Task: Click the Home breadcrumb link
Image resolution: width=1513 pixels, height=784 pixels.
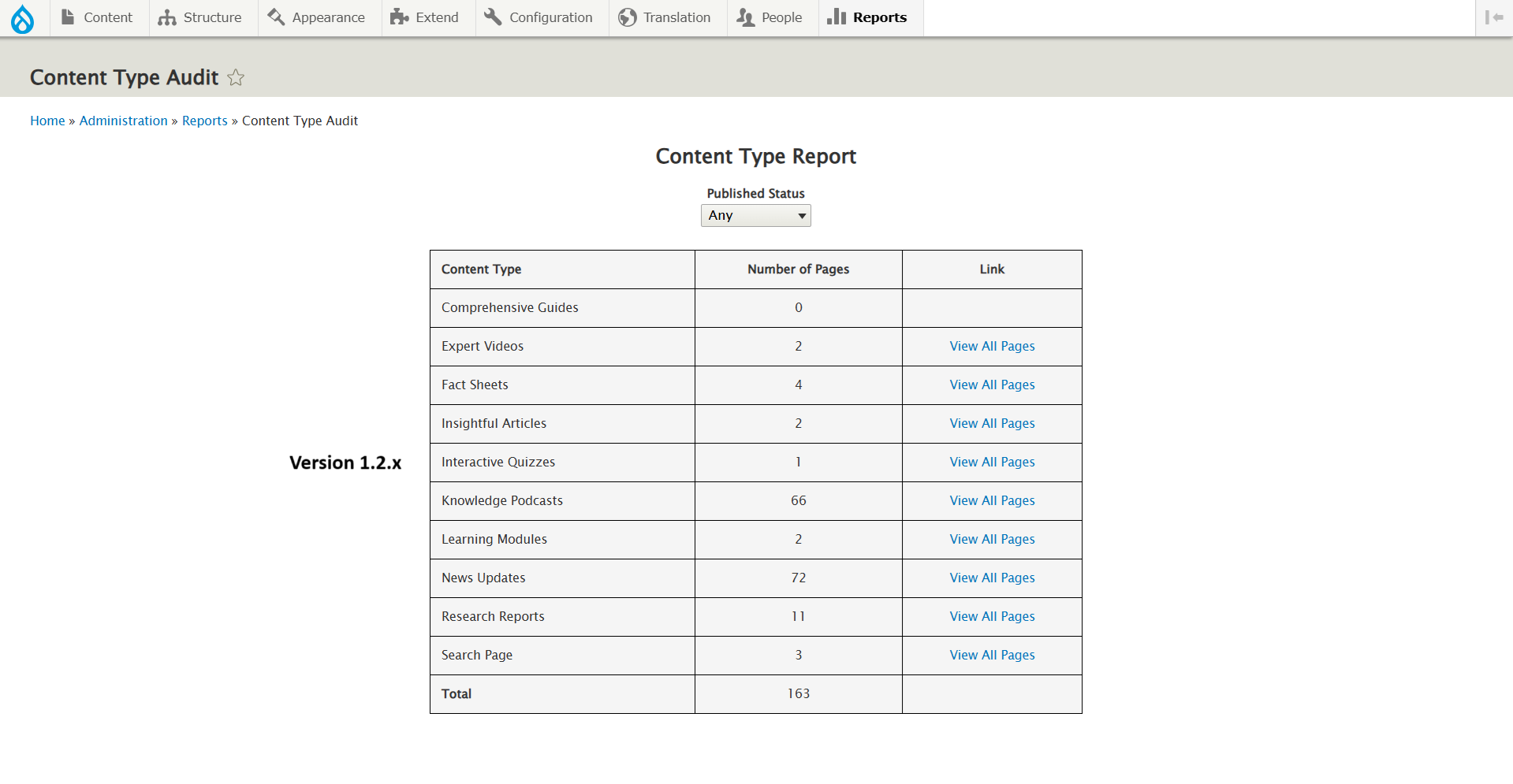Action: coord(47,121)
